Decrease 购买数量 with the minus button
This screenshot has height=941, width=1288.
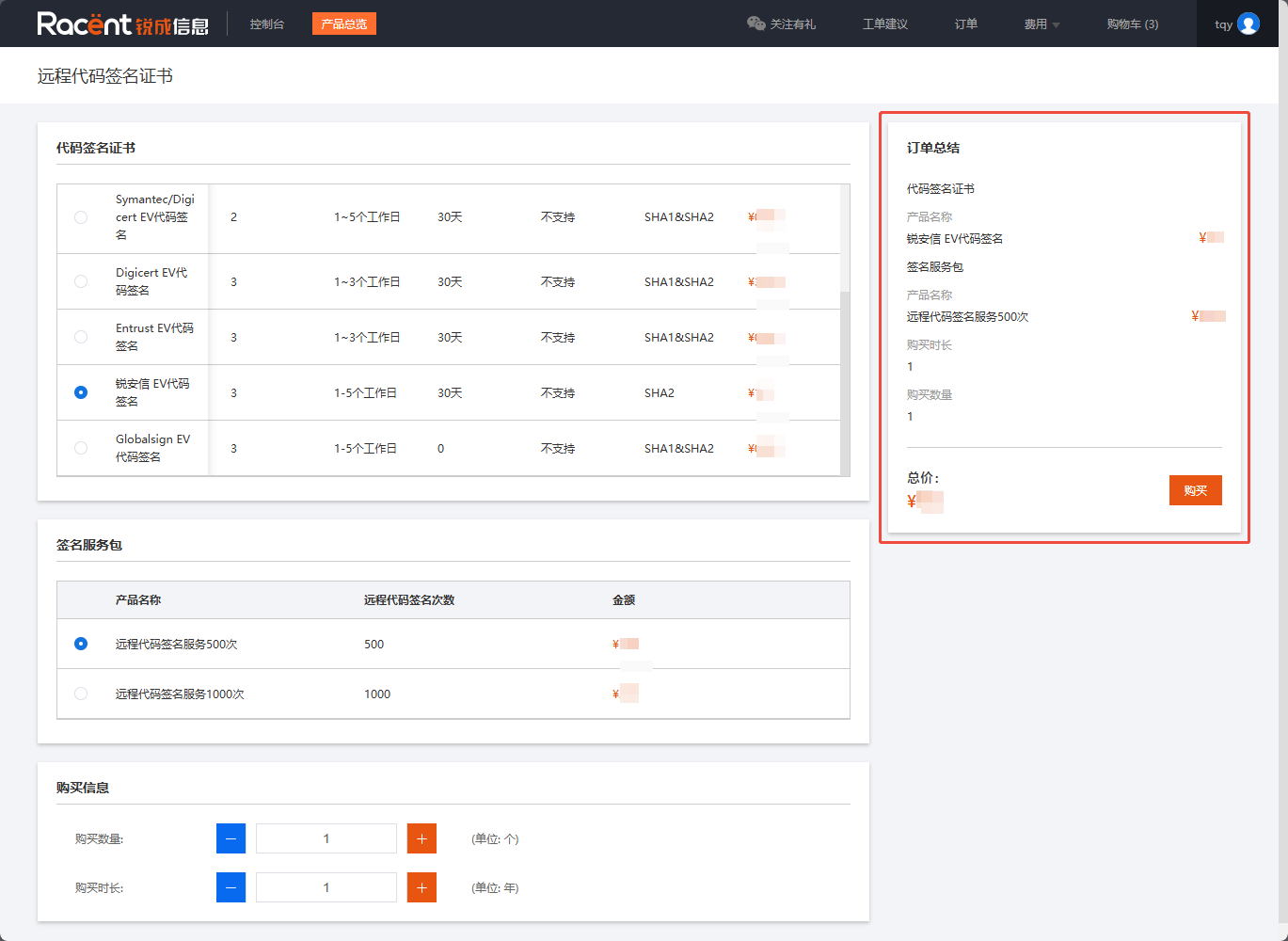click(231, 838)
